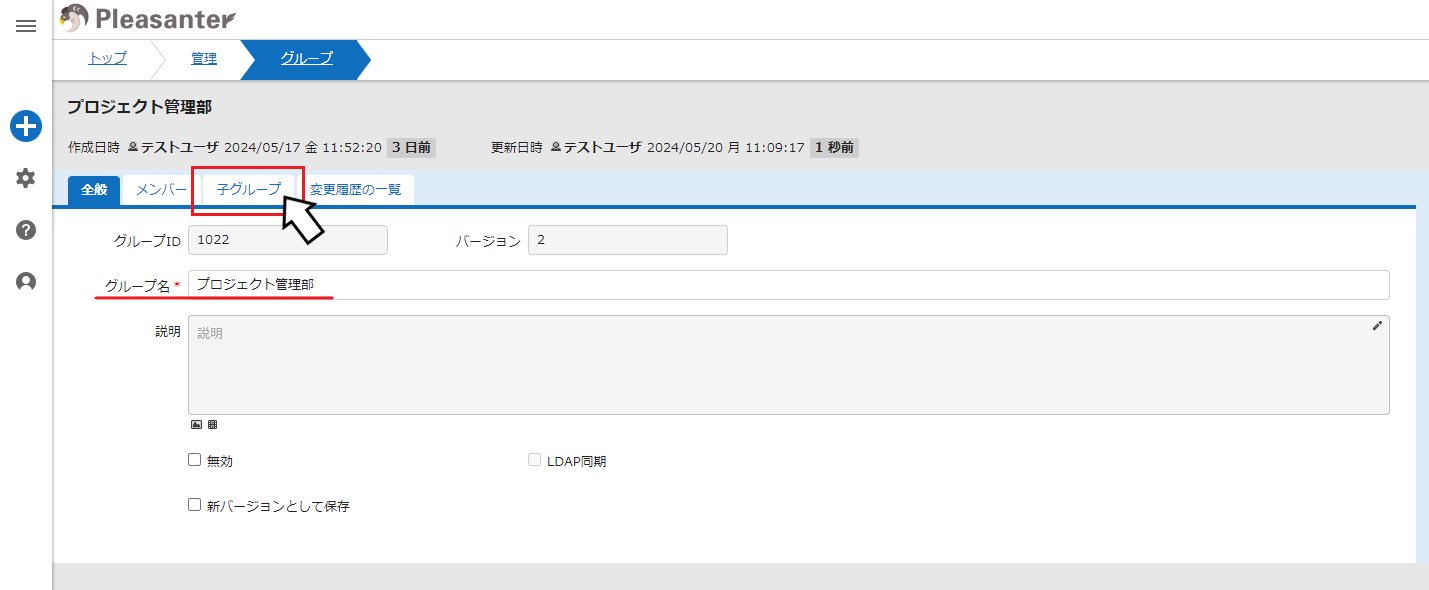Click the video/table icon below 説明
Screen dimensions: 1429x590
[212, 424]
